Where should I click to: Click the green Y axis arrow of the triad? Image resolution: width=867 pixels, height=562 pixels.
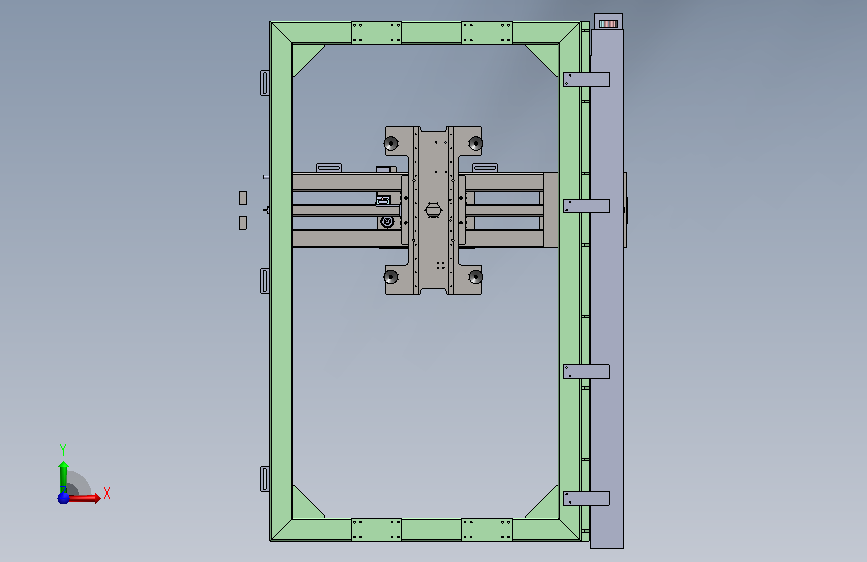click(x=63, y=477)
